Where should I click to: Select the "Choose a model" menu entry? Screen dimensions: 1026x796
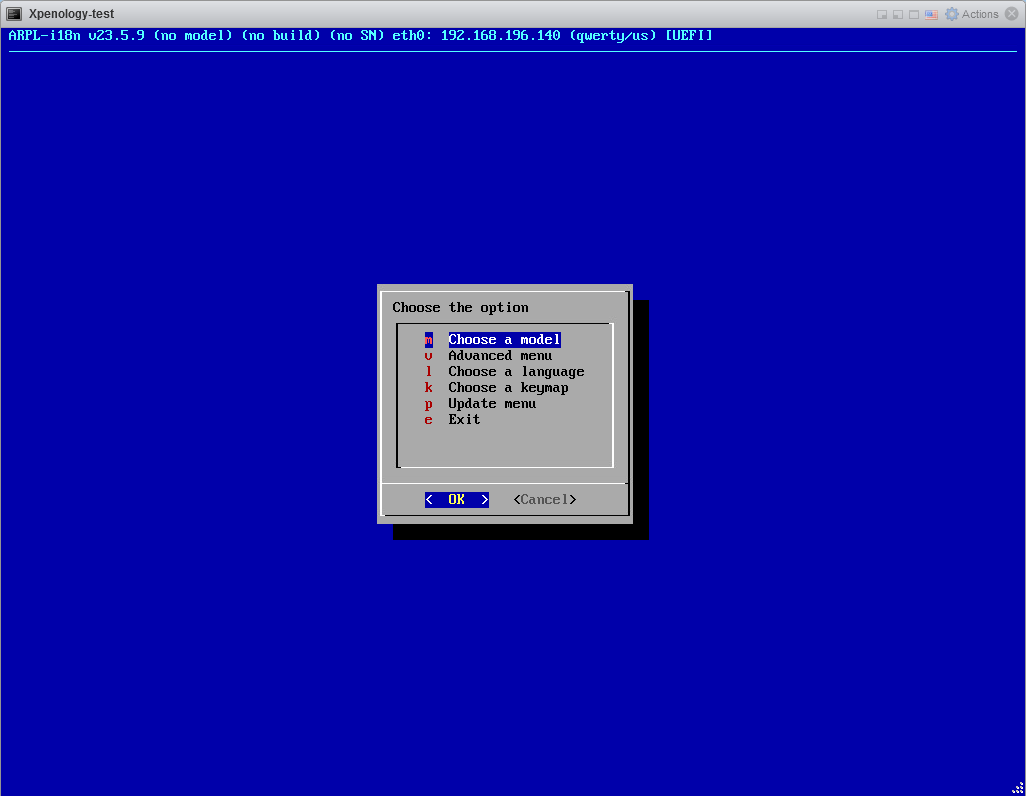coord(504,340)
